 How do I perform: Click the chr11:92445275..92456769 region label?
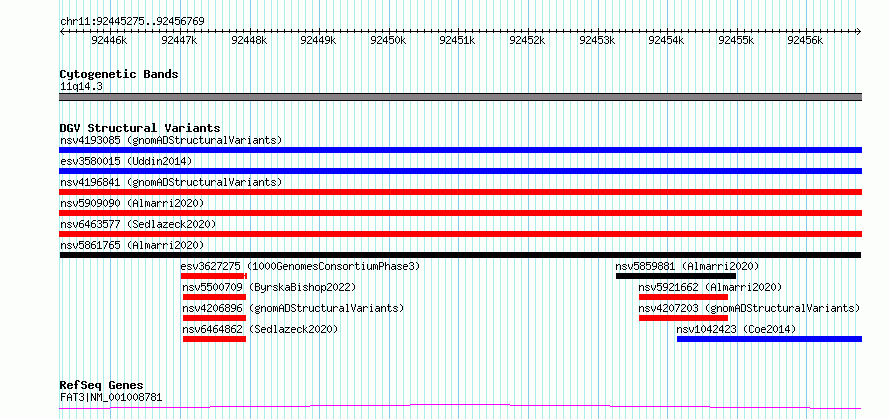click(132, 21)
